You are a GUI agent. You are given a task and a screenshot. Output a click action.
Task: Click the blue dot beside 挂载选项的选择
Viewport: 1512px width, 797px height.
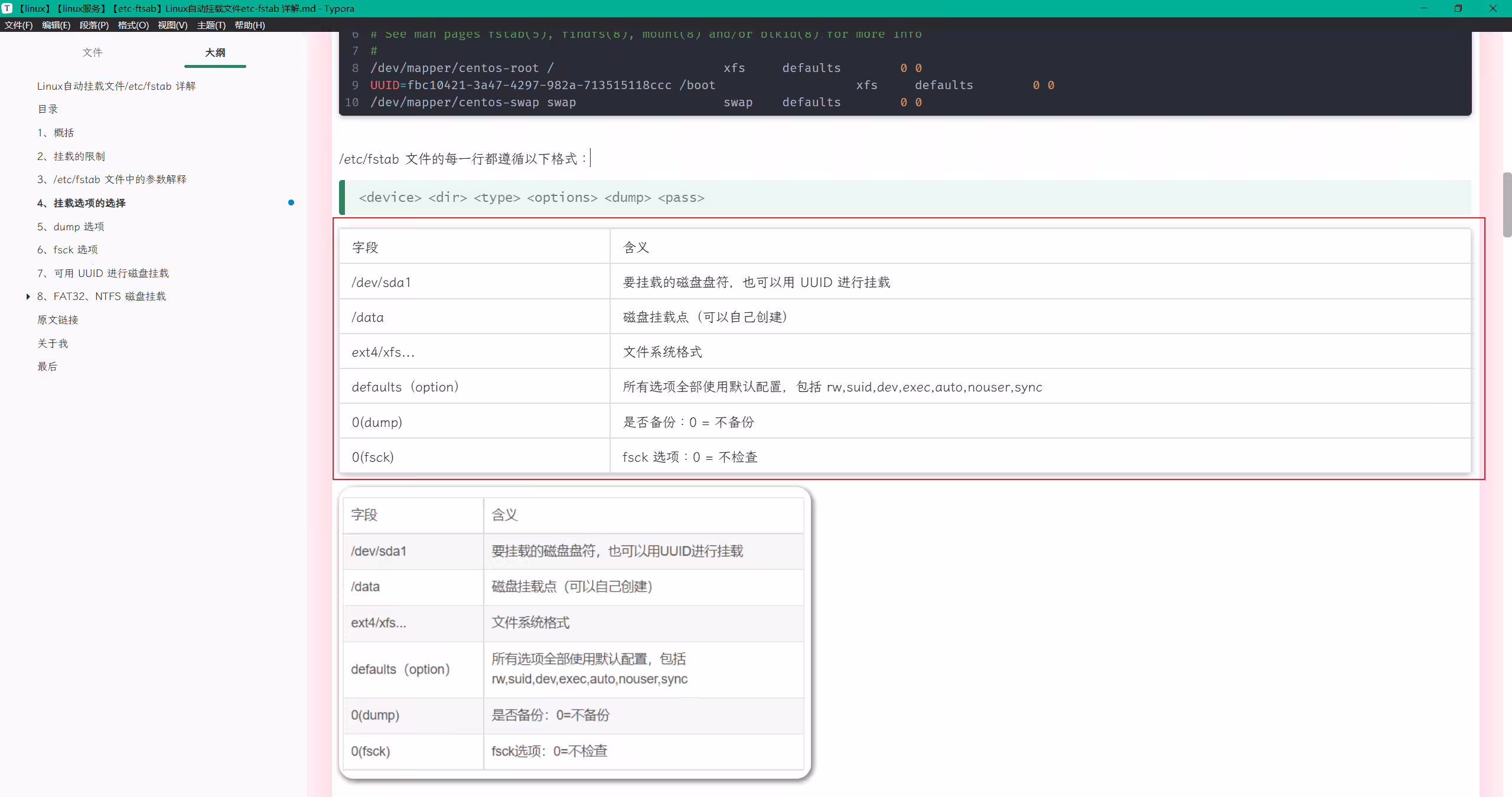pos(291,202)
